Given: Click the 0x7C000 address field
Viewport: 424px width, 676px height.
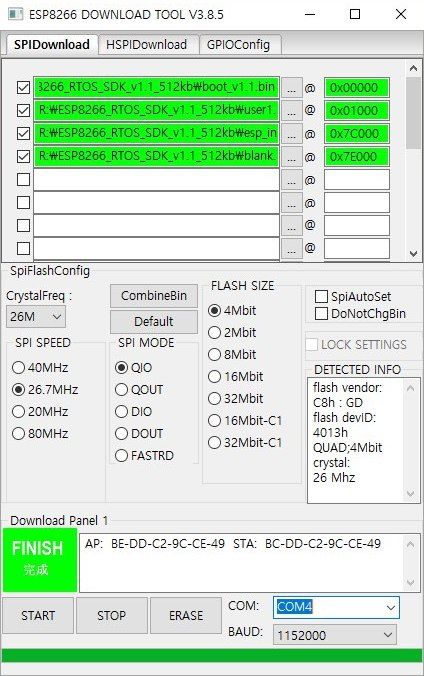Looking at the screenshot, I should tap(357, 133).
